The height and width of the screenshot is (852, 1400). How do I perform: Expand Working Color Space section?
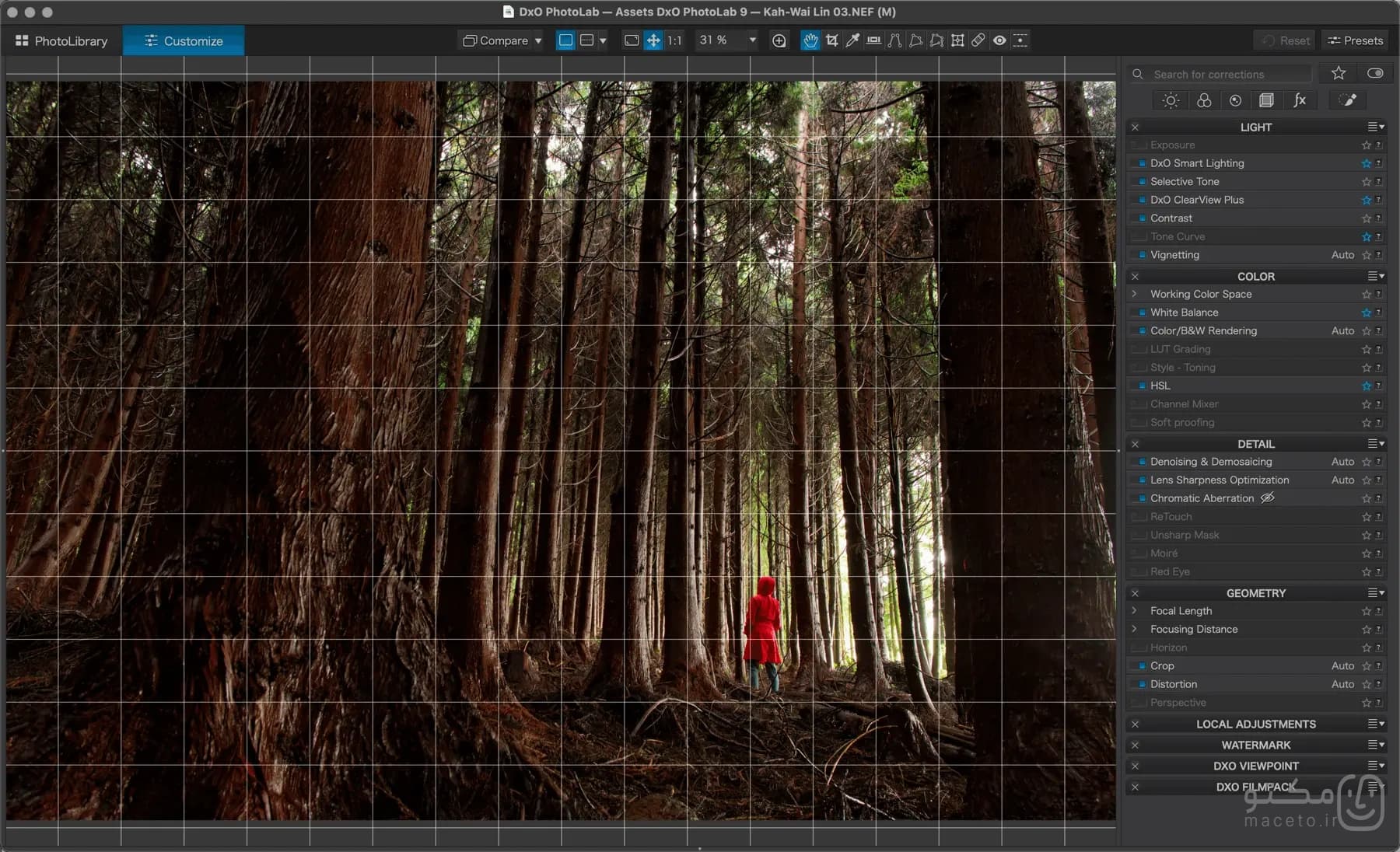coord(1135,294)
